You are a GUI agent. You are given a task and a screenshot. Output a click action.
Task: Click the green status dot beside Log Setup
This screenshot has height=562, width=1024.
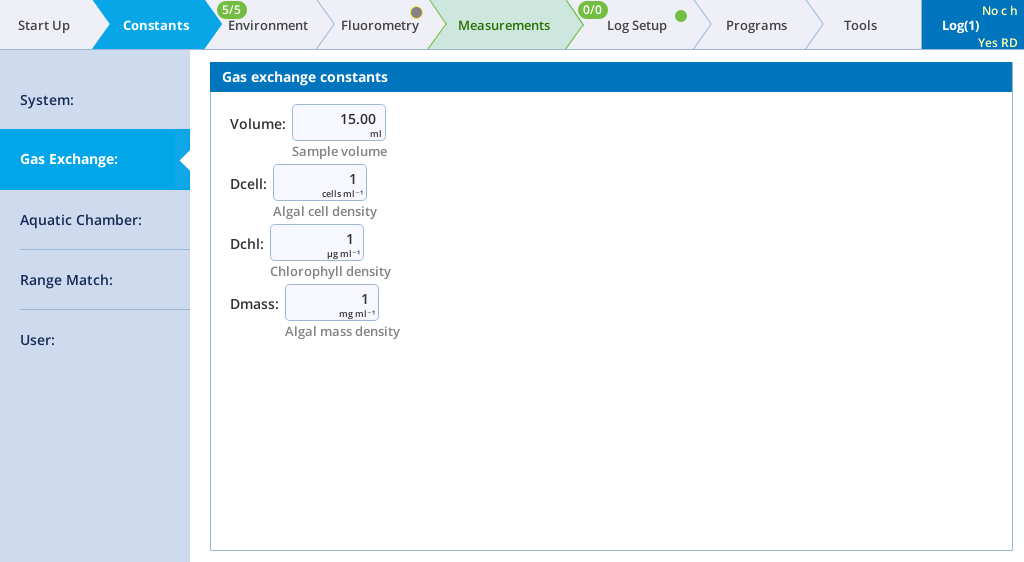[x=681, y=16]
